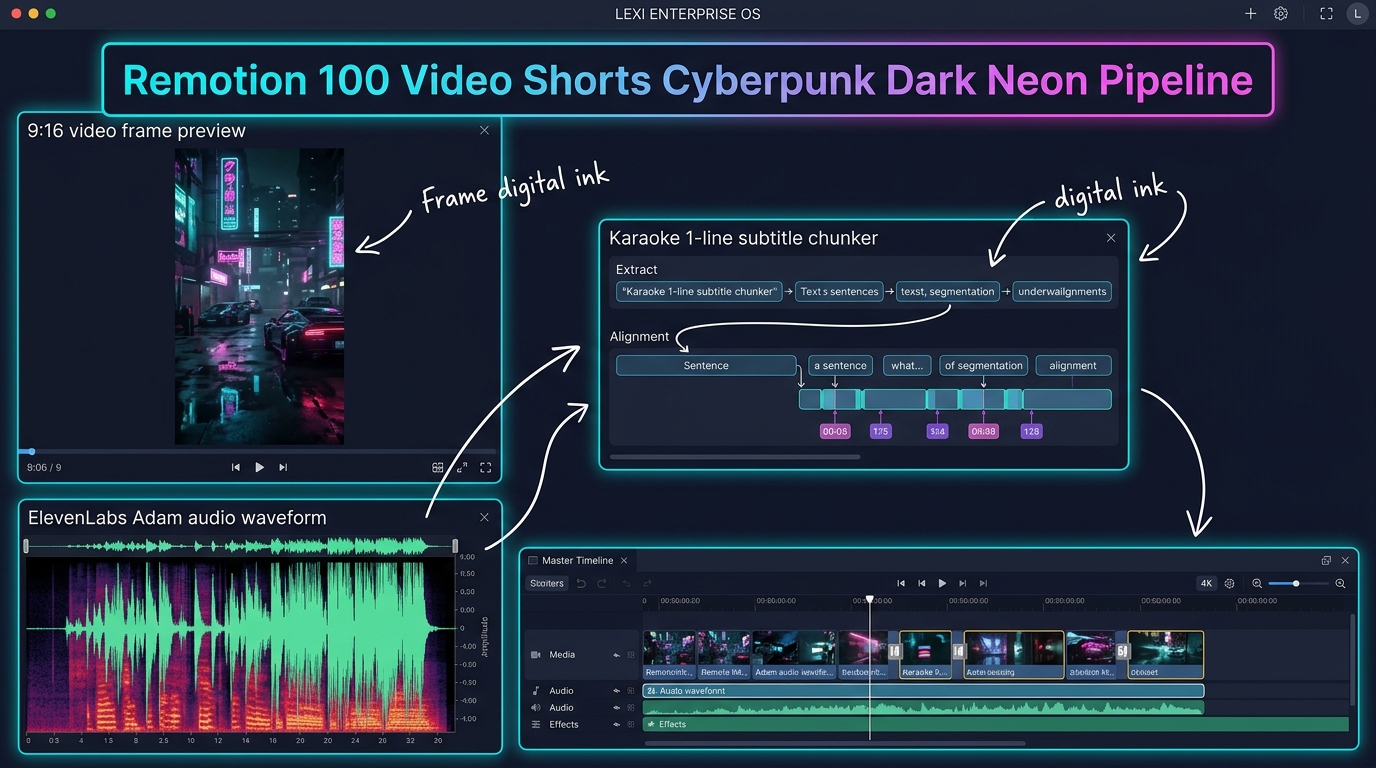Click the arrow icon on Media track

(x=616, y=655)
